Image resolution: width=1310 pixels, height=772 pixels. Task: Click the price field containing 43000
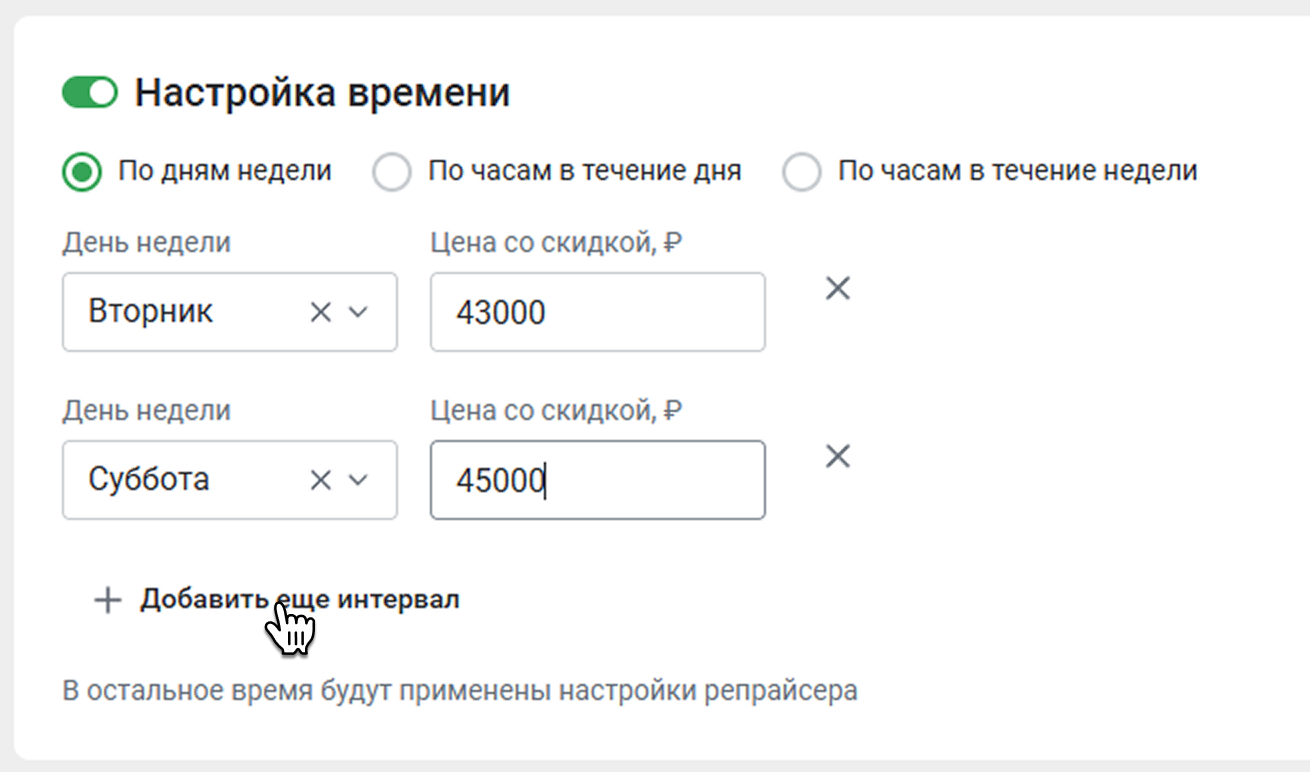(598, 312)
